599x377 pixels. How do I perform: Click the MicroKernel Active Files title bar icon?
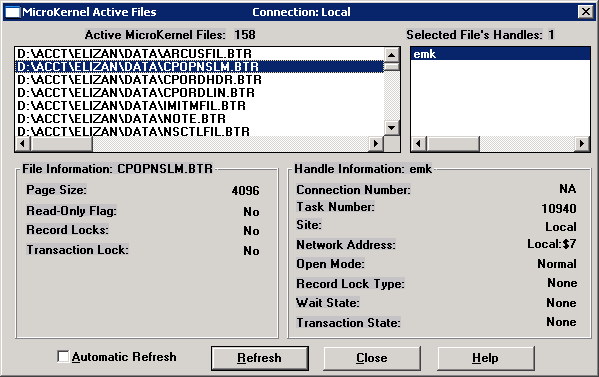click(x=12, y=12)
